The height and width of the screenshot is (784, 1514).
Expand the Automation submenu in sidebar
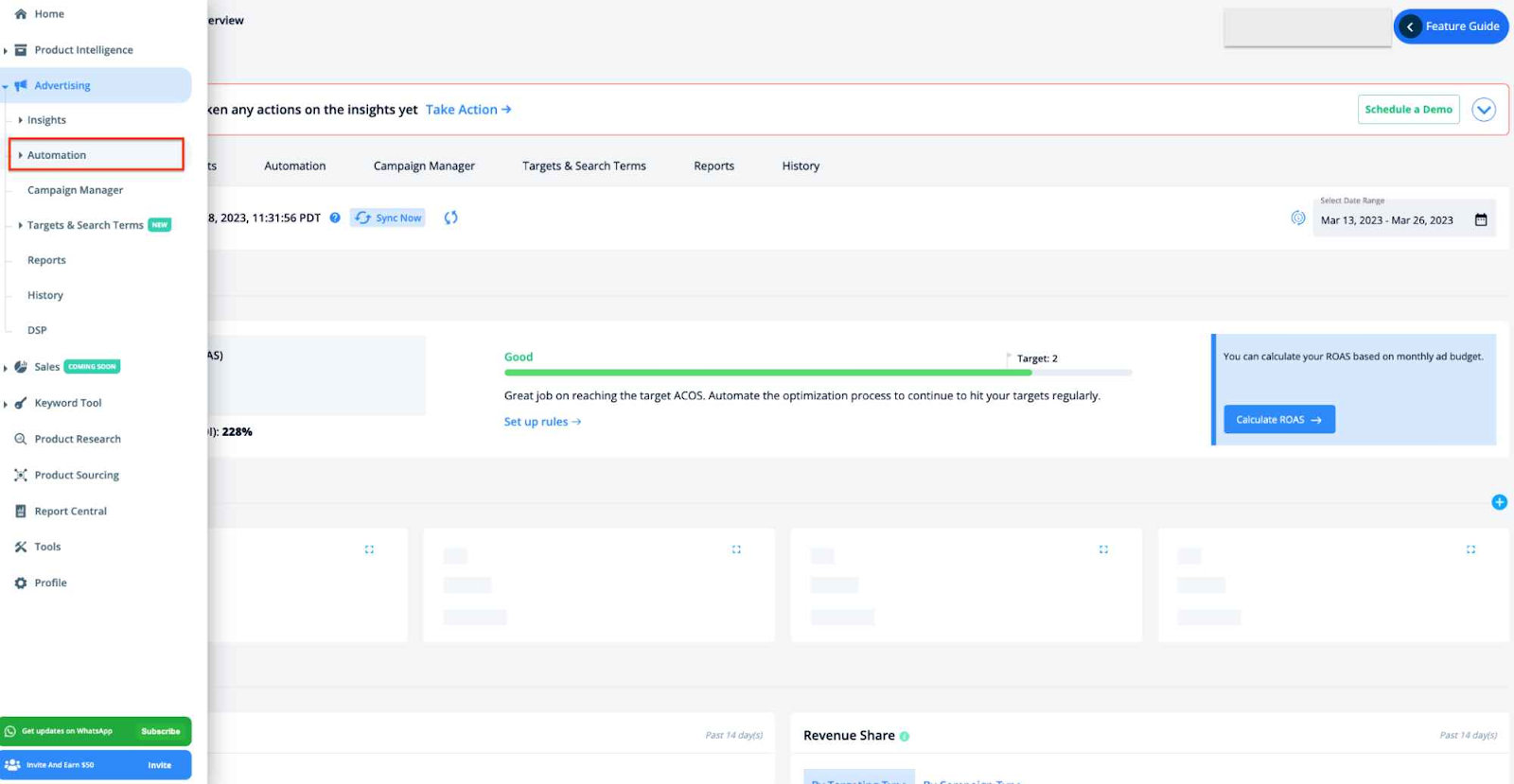click(21, 155)
